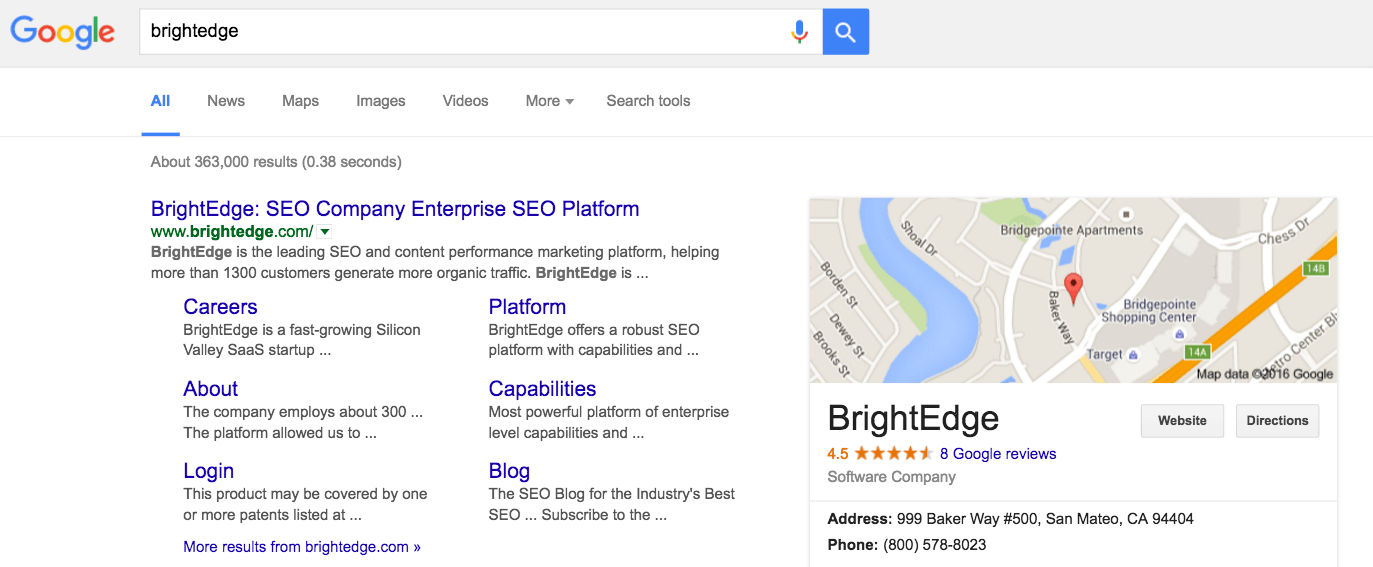Switch to the Images tab
The height and width of the screenshot is (567, 1373).
[381, 101]
